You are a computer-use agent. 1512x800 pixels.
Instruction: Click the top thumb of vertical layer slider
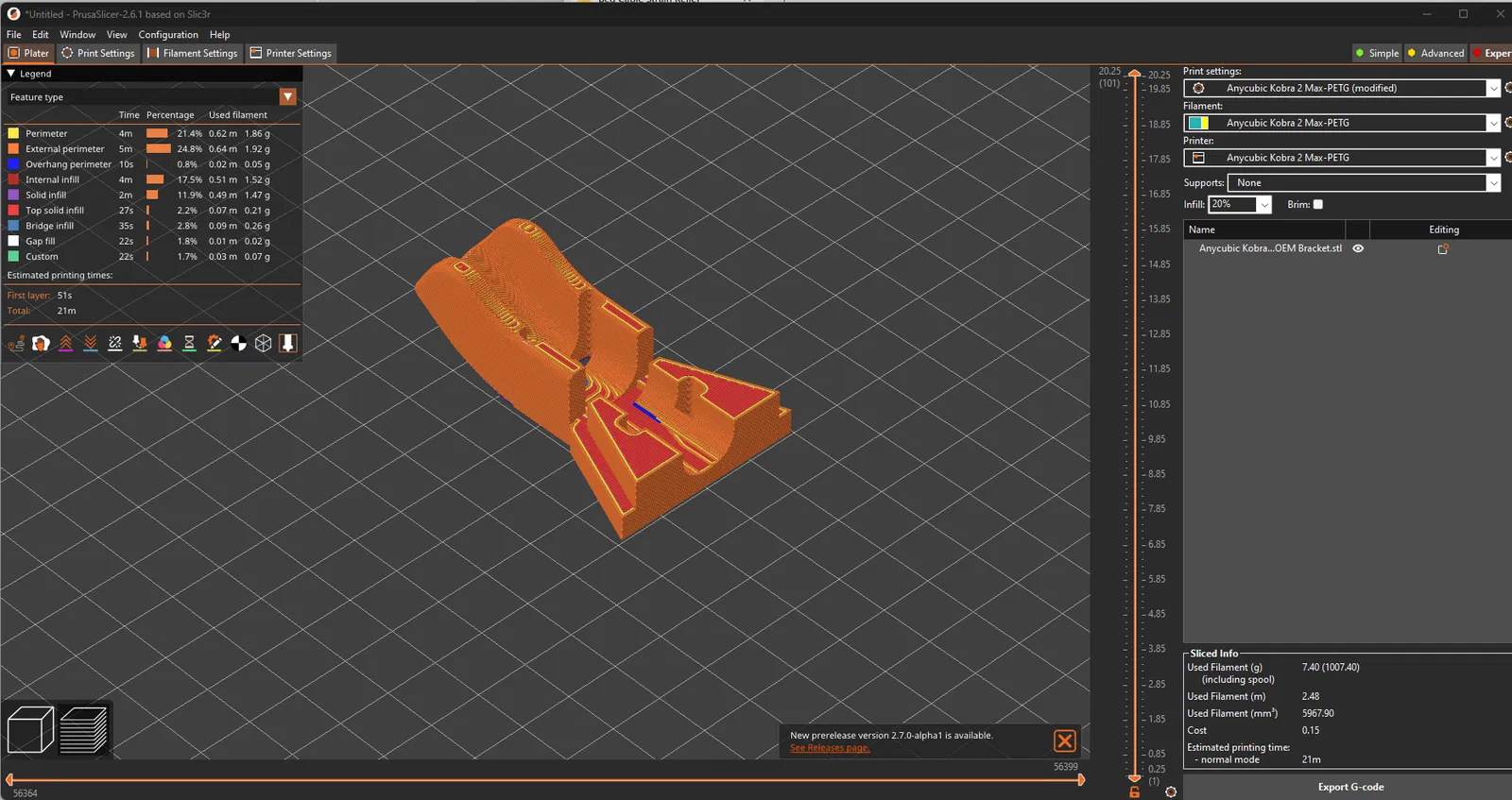(1135, 74)
